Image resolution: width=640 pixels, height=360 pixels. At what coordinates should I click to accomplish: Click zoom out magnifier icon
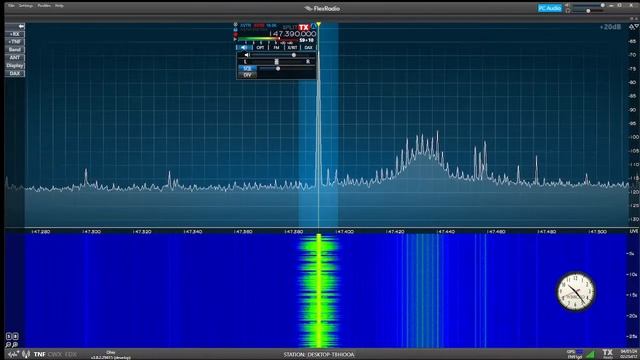point(8,345)
